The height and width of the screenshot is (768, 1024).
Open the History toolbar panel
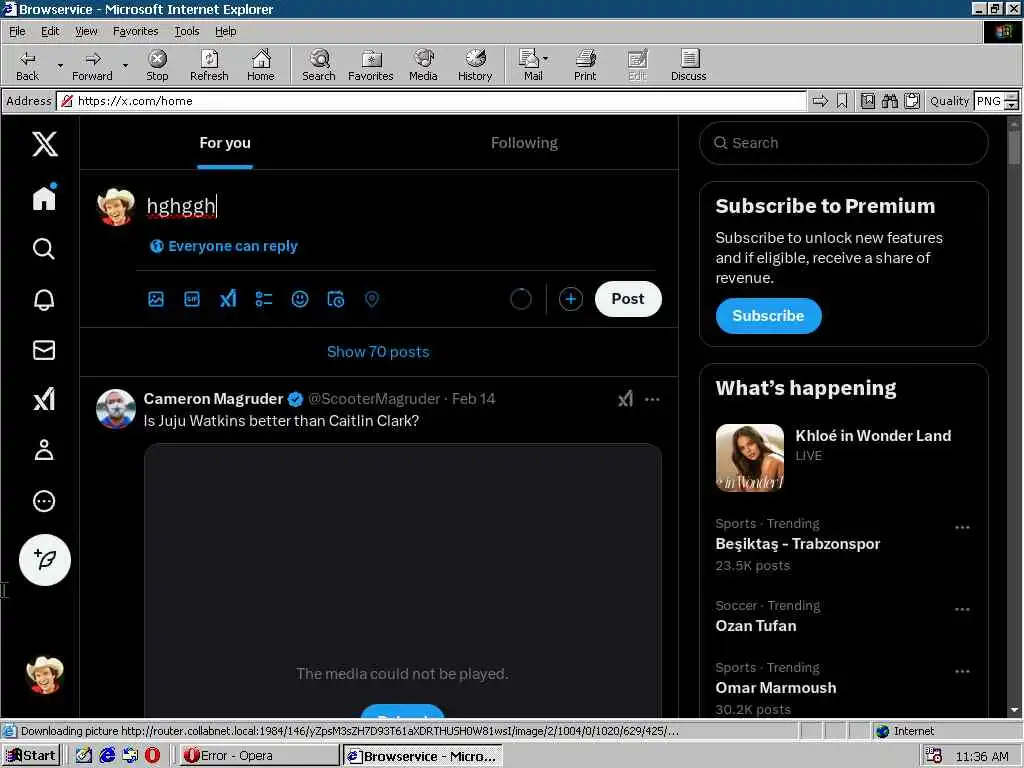click(475, 65)
